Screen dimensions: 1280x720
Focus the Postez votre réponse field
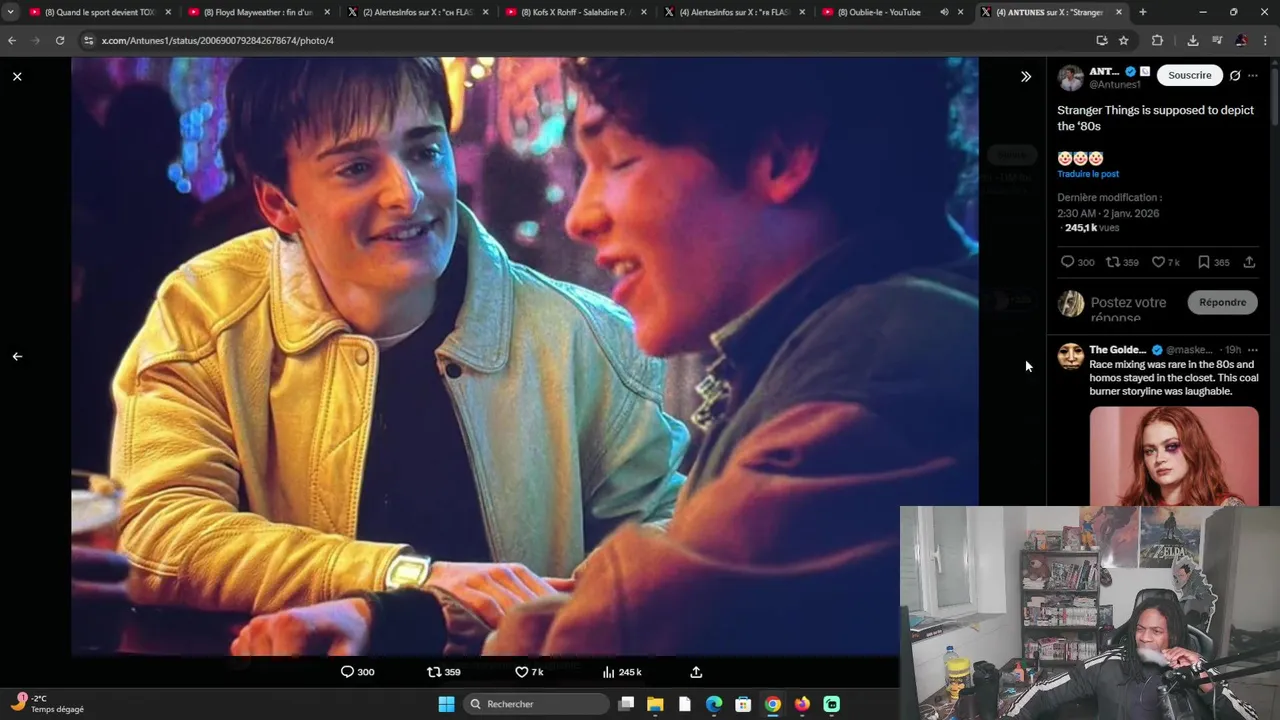pyautogui.click(x=1134, y=305)
